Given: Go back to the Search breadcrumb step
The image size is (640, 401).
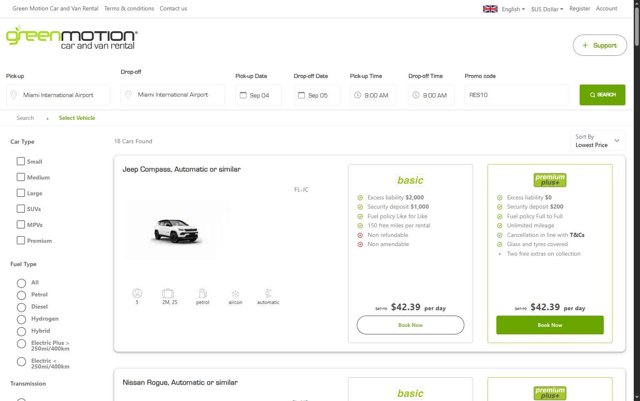Looking at the screenshot, I should click(25, 118).
